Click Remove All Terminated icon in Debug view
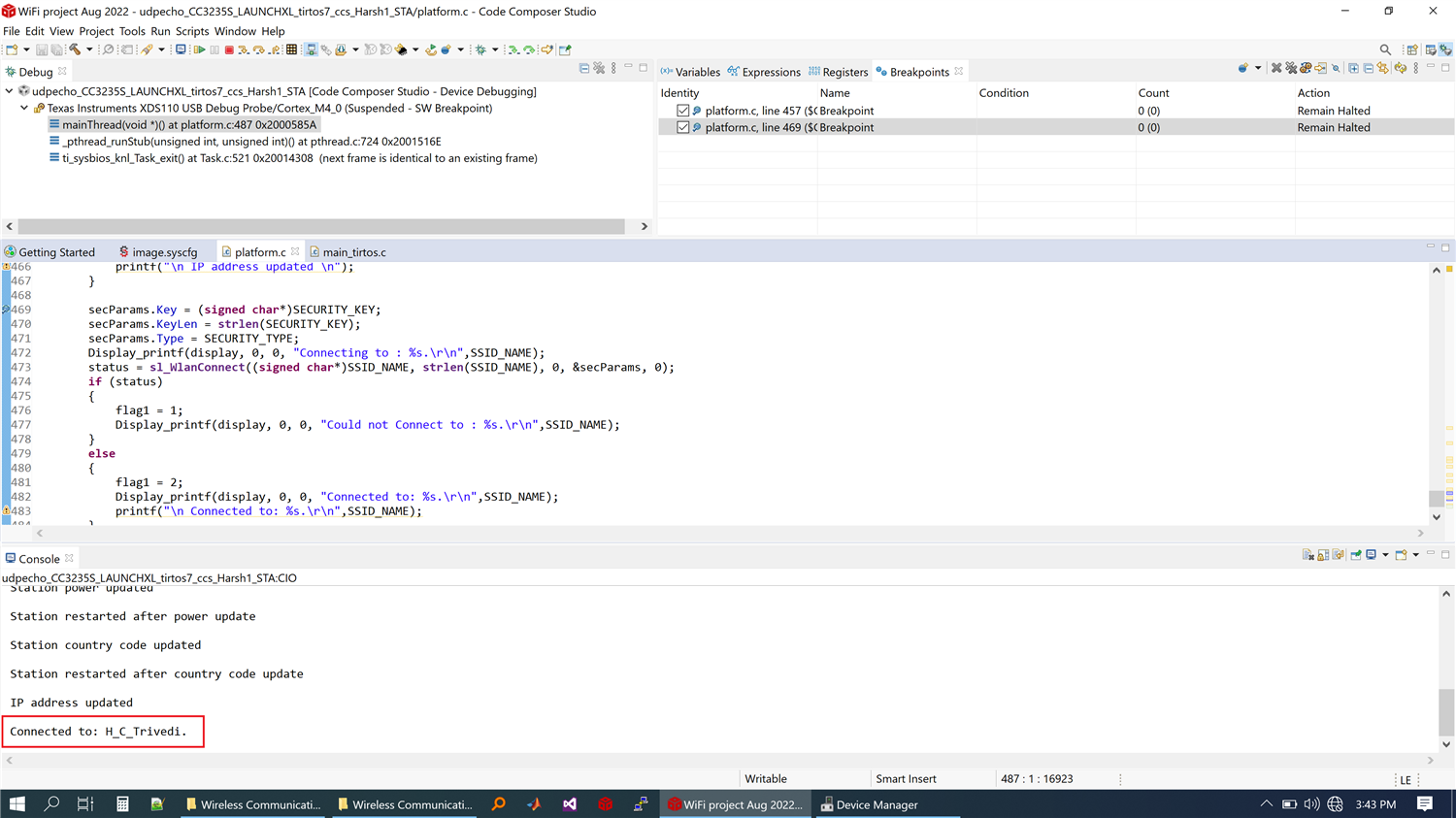Image resolution: width=1456 pixels, height=818 pixels. (599, 68)
